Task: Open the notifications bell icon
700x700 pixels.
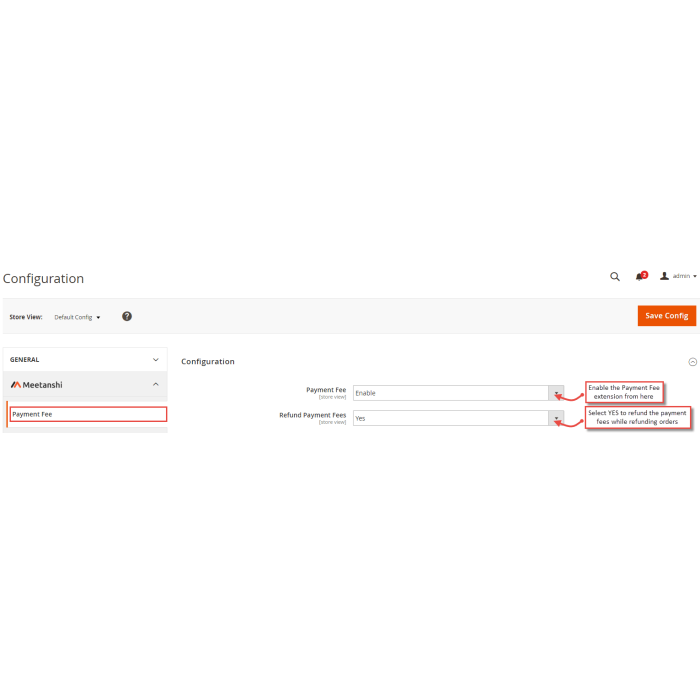Action: point(639,277)
